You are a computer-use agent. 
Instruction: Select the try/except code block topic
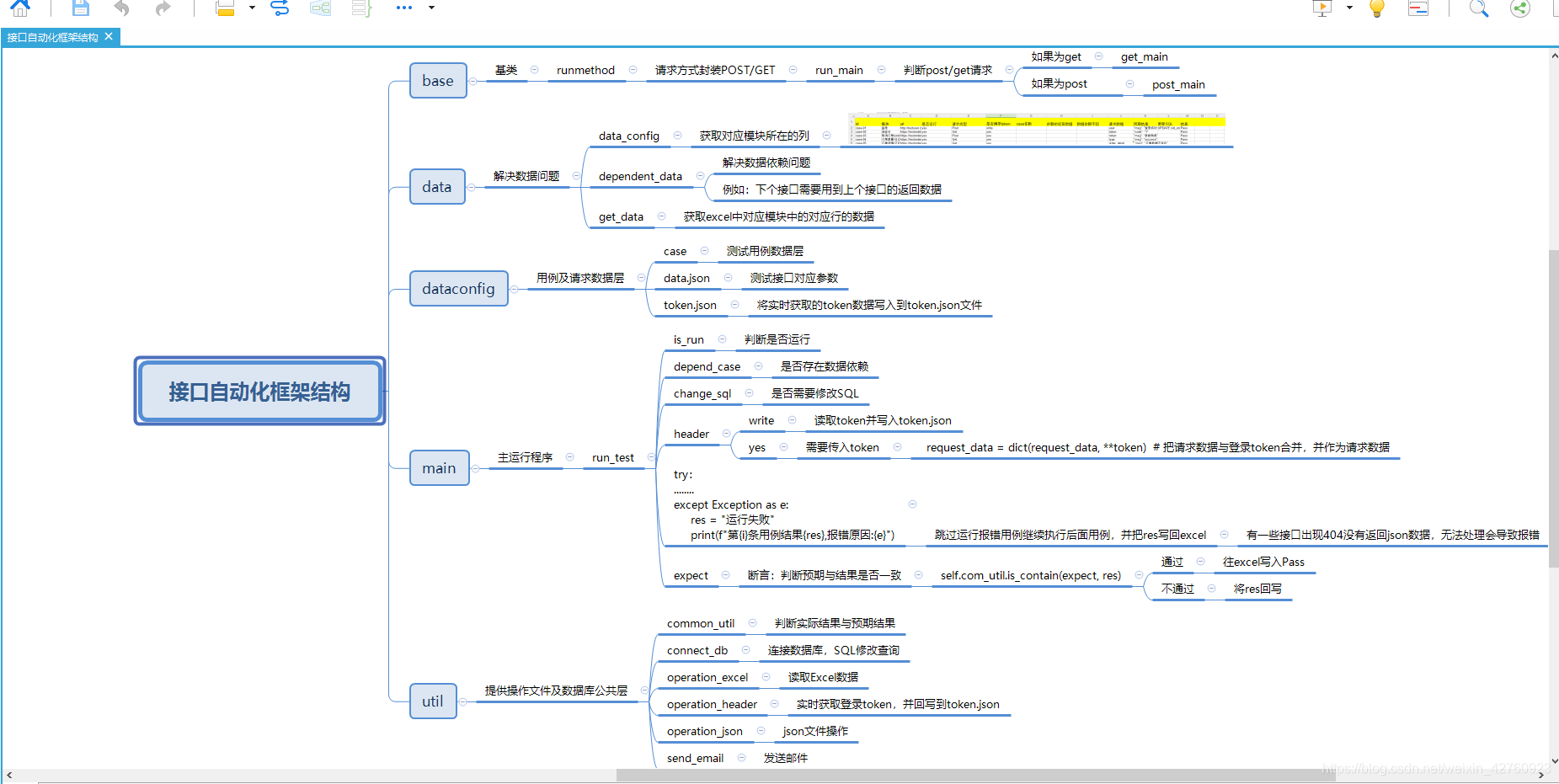[784, 504]
